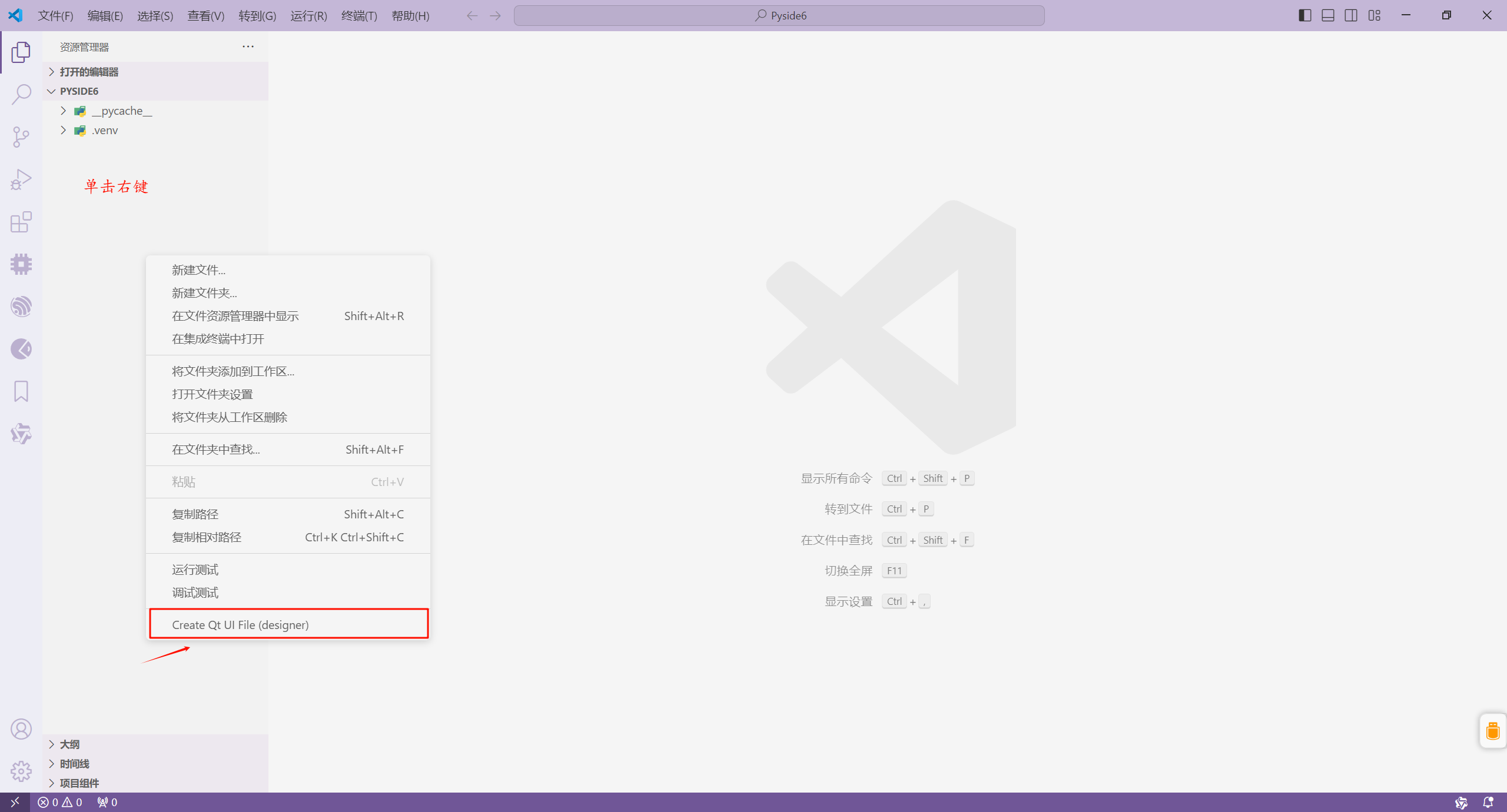Toggle the primary sidebar visibility

click(x=1304, y=15)
